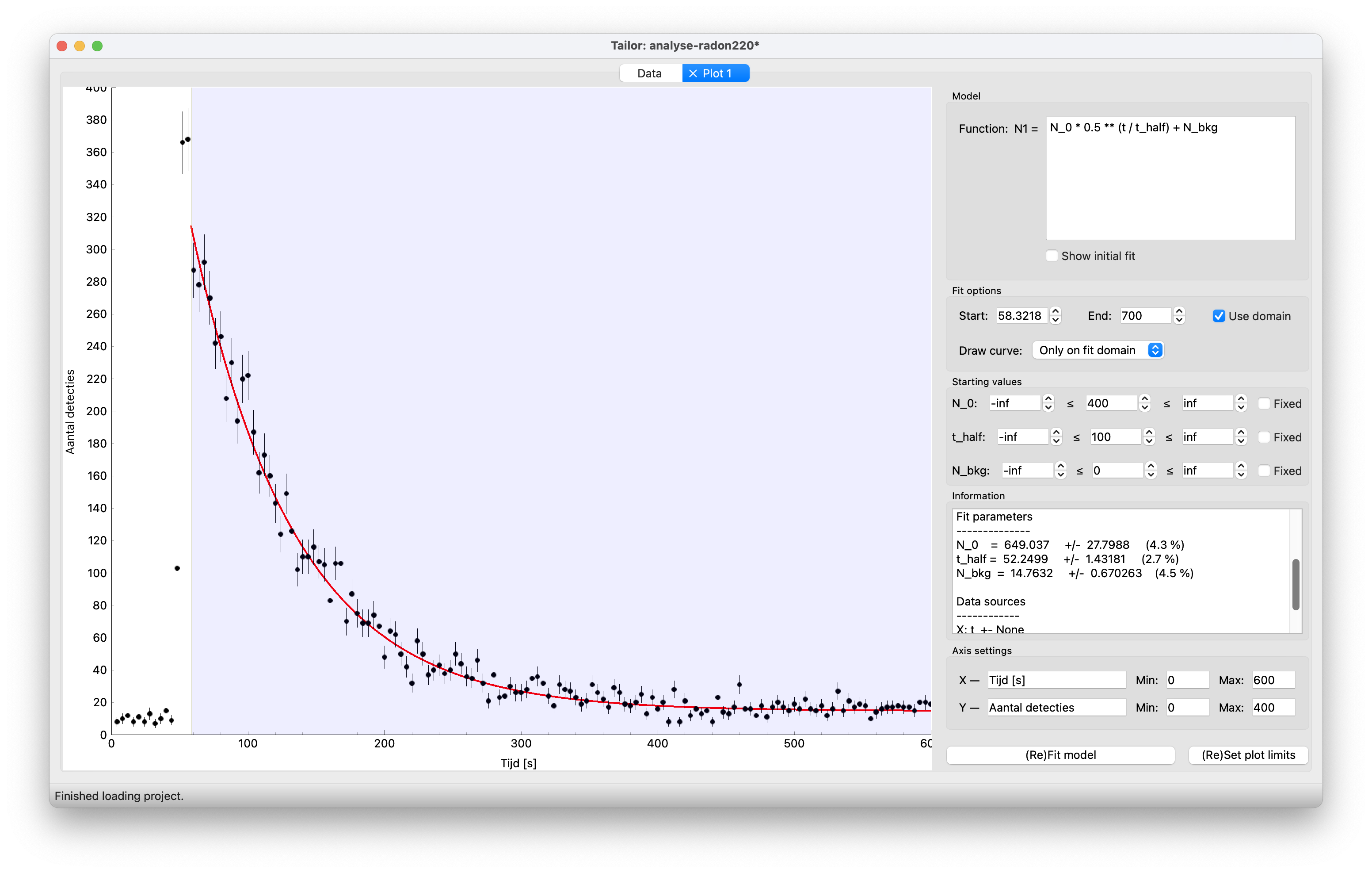Screen dimensions: 1372x873
Task: Click the Data tab to view data
Action: [649, 73]
